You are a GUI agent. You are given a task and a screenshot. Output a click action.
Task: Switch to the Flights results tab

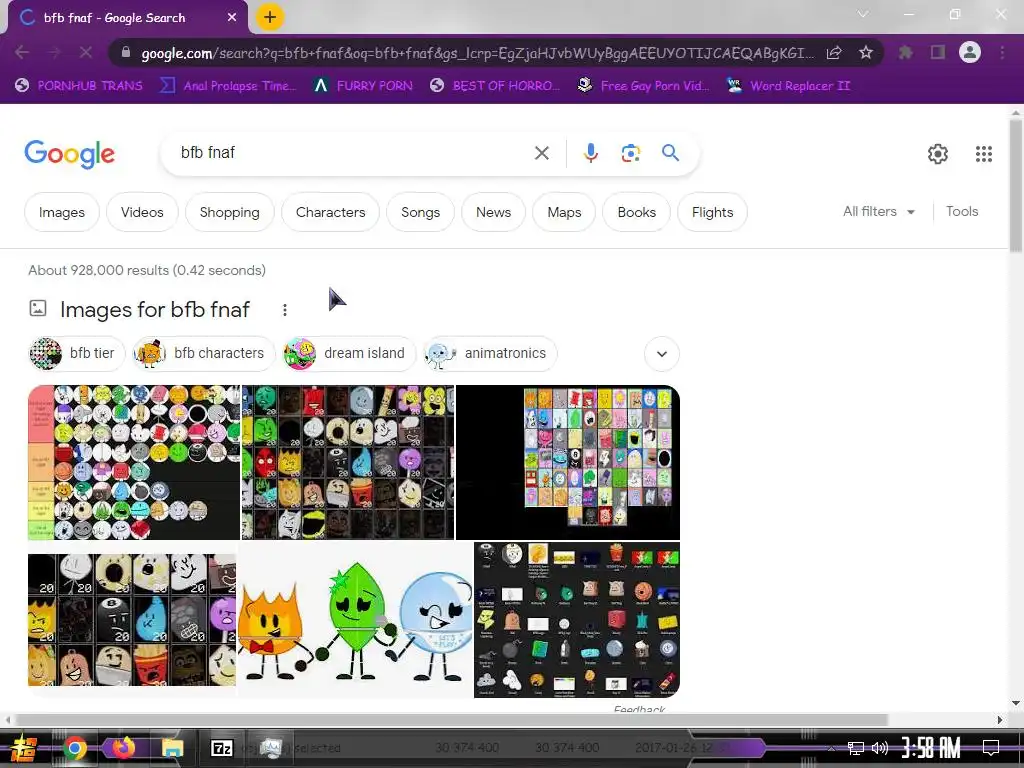[x=712, y=212]
